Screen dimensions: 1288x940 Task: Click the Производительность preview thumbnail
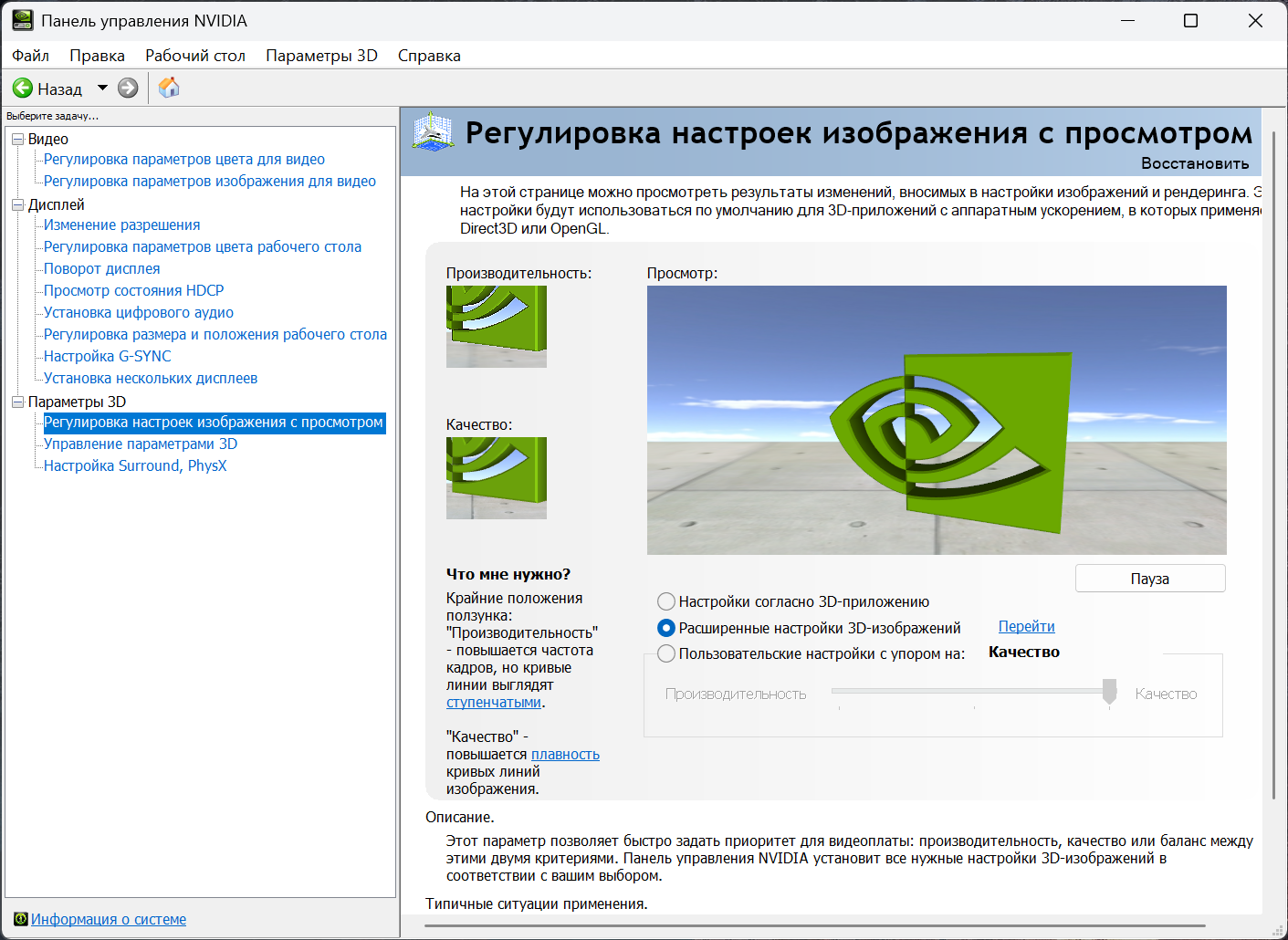coord(497,327)
